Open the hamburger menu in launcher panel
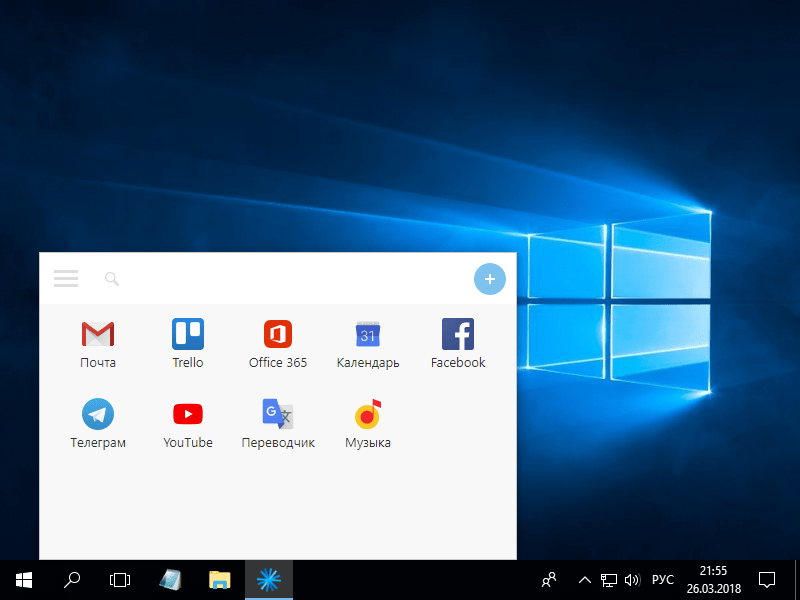 [x=66, y=279]
